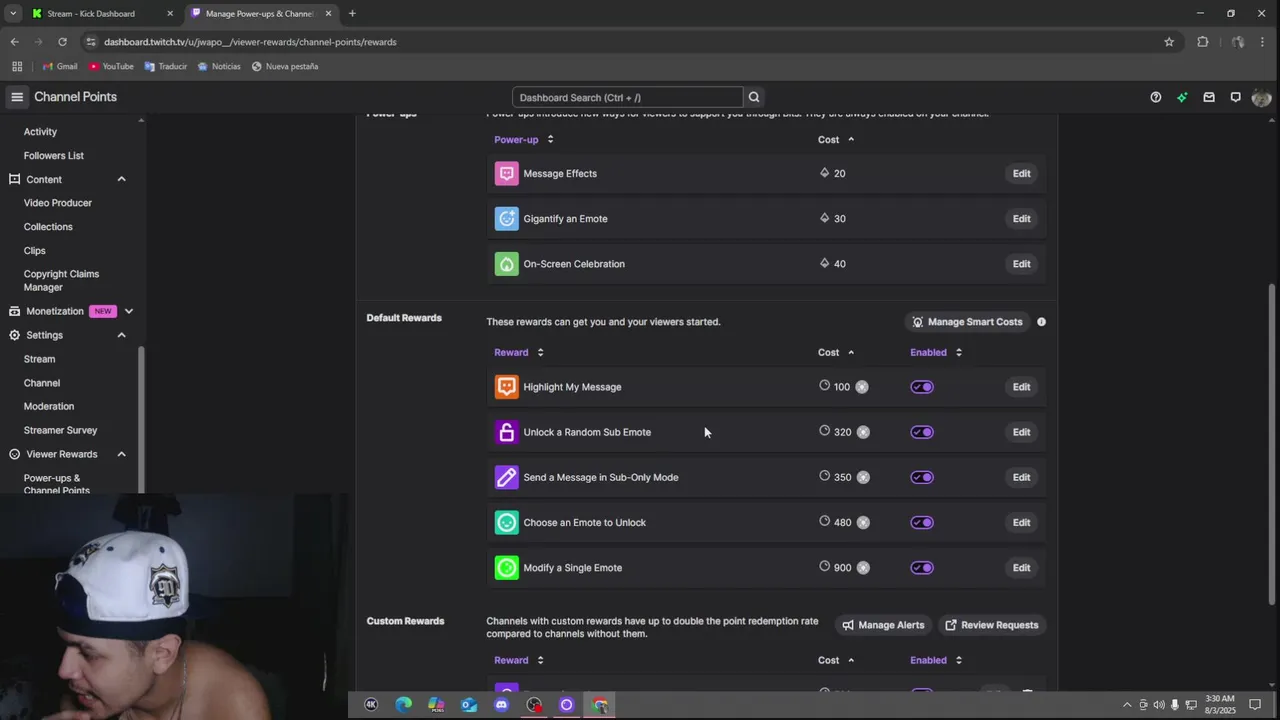Viewport: 1280px width, 720px height.
Task: Edit the On-Screen Celebration power-up
Action: click(1021, 264)
